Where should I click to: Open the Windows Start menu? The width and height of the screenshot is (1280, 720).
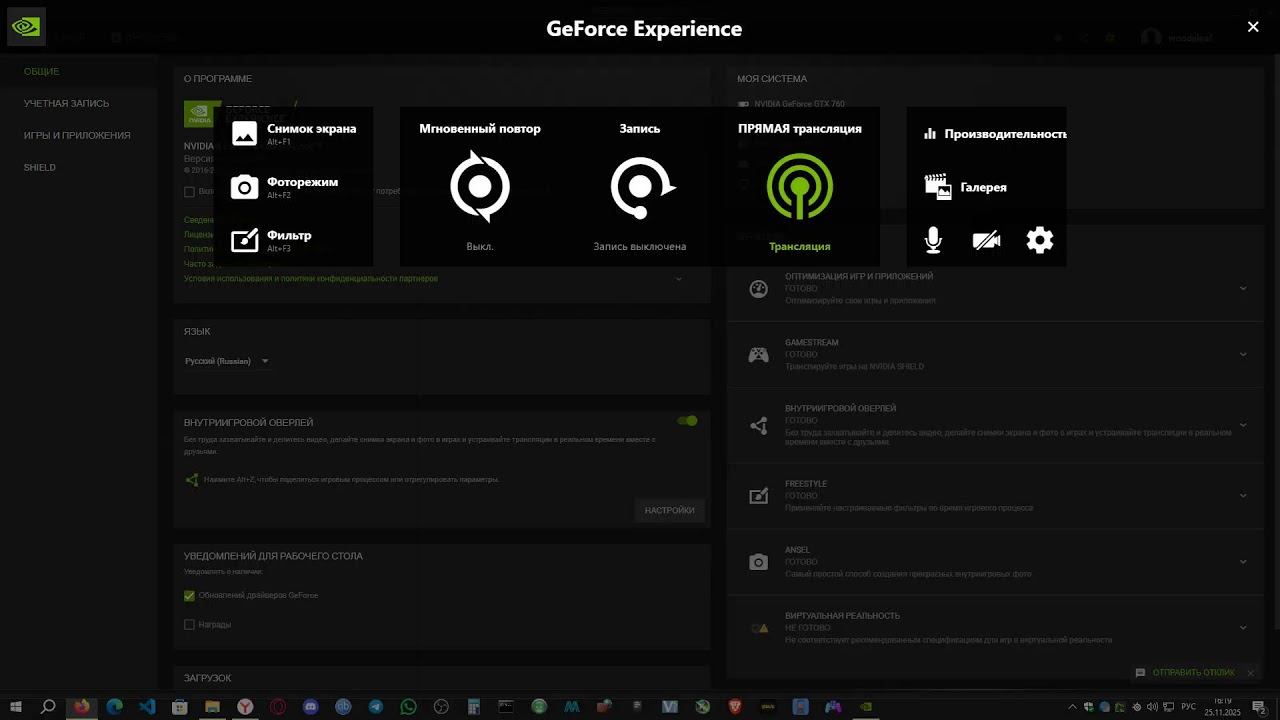coord(16,707)
